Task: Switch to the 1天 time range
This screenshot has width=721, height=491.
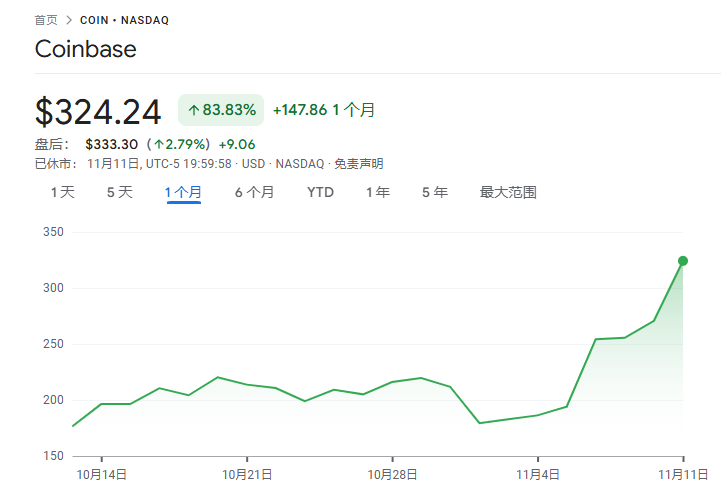Action: click(x=62, y=192)
